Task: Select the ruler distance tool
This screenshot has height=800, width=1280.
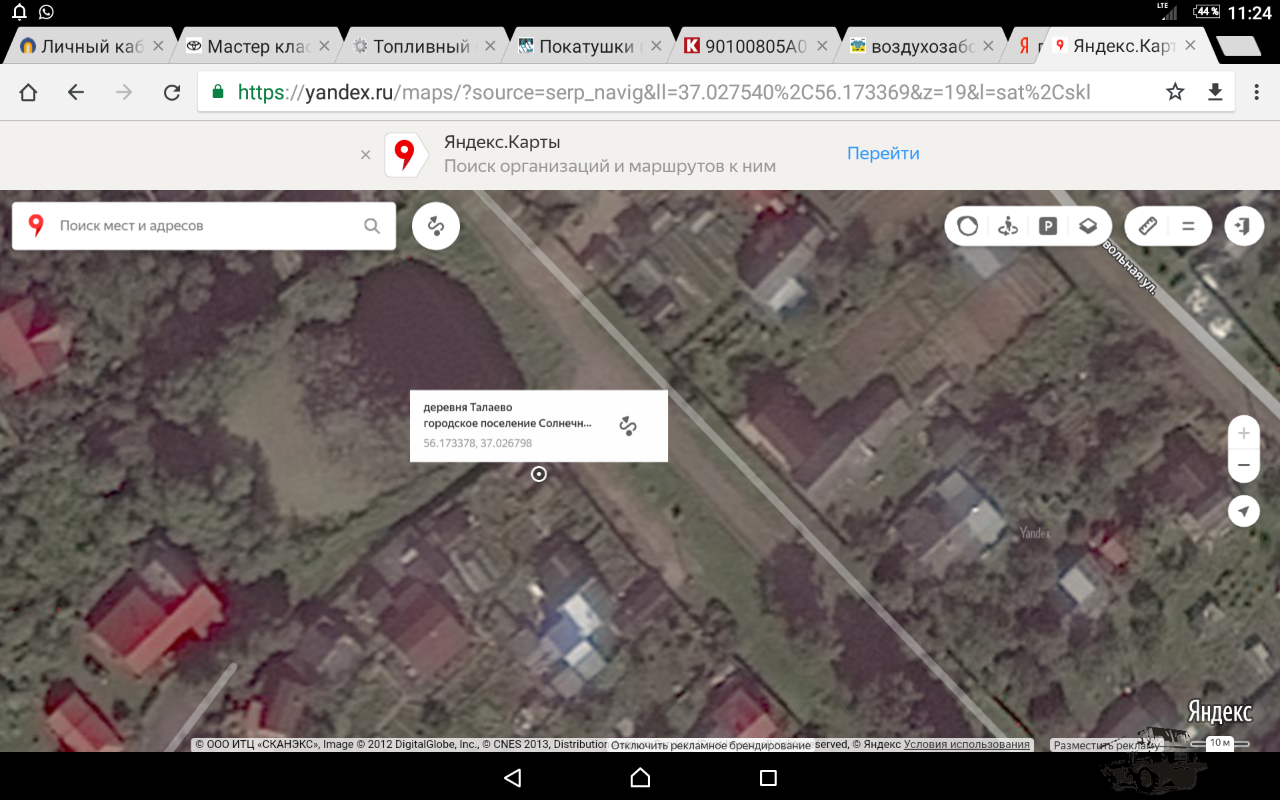Action: pyautogui.click(x=1148, y=226)
